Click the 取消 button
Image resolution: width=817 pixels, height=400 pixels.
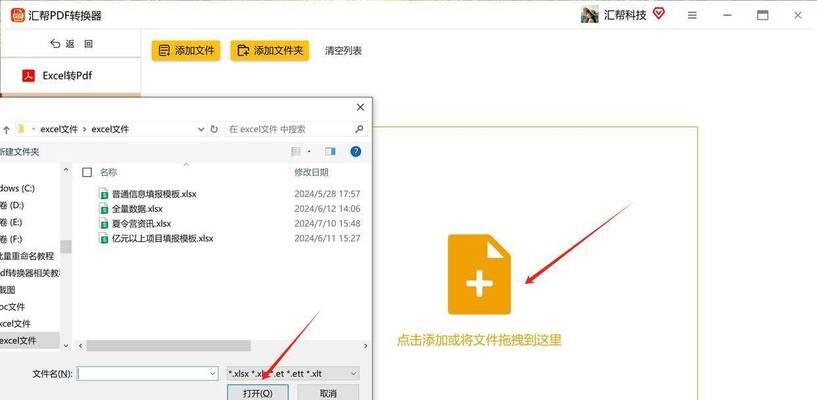point(328,393)
